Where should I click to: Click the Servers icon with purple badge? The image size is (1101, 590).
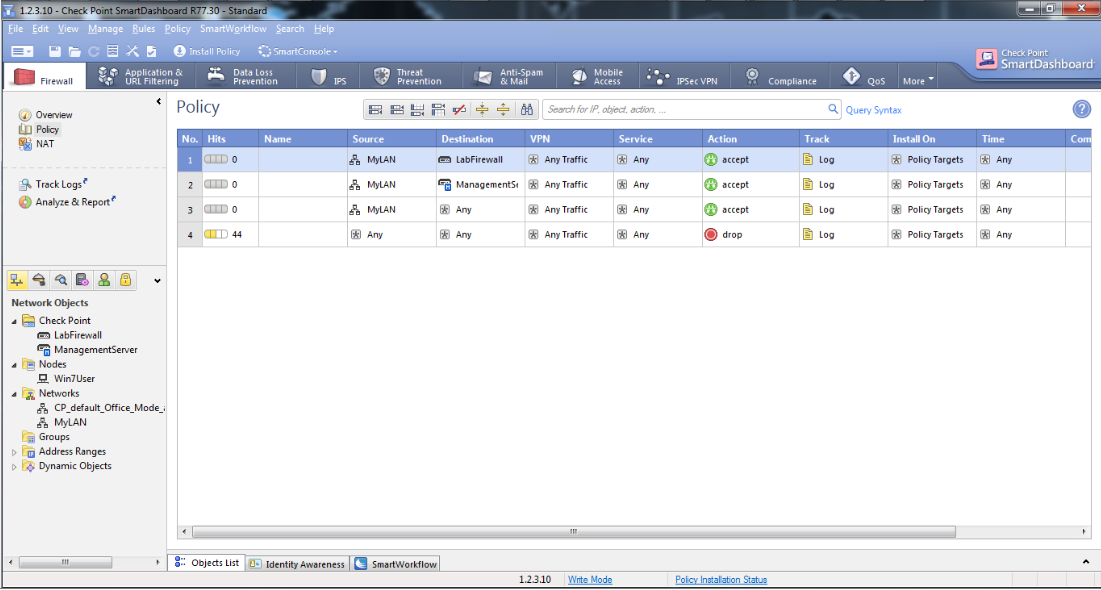pyautogui.click(x=83, y=280)
